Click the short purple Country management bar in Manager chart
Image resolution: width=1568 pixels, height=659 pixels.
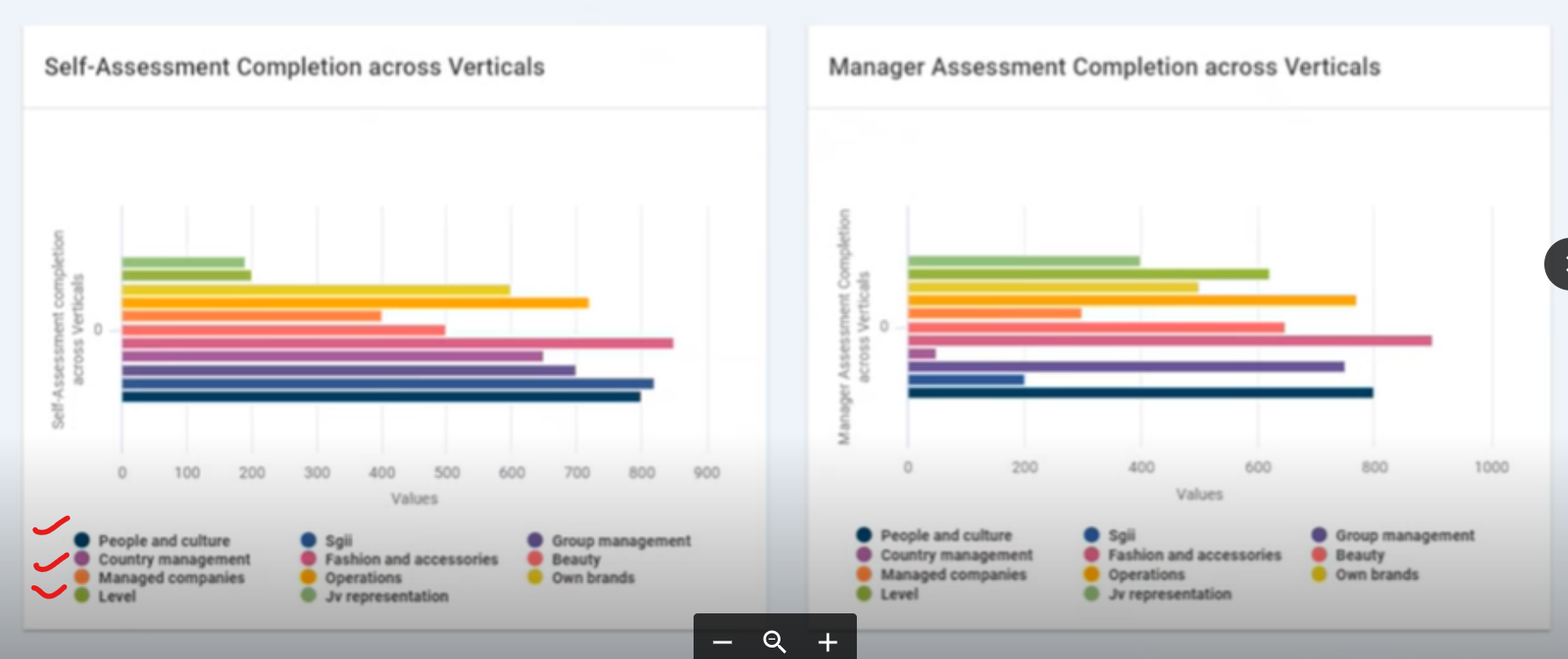coord(922,354)
